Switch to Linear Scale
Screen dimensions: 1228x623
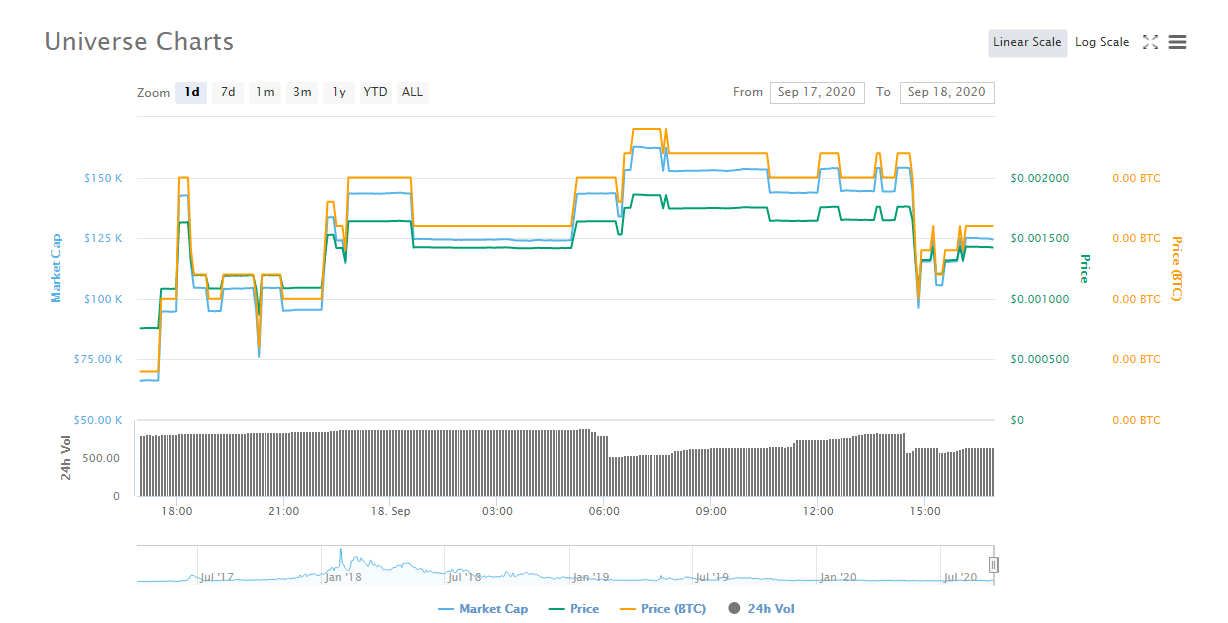point(1027,42)
